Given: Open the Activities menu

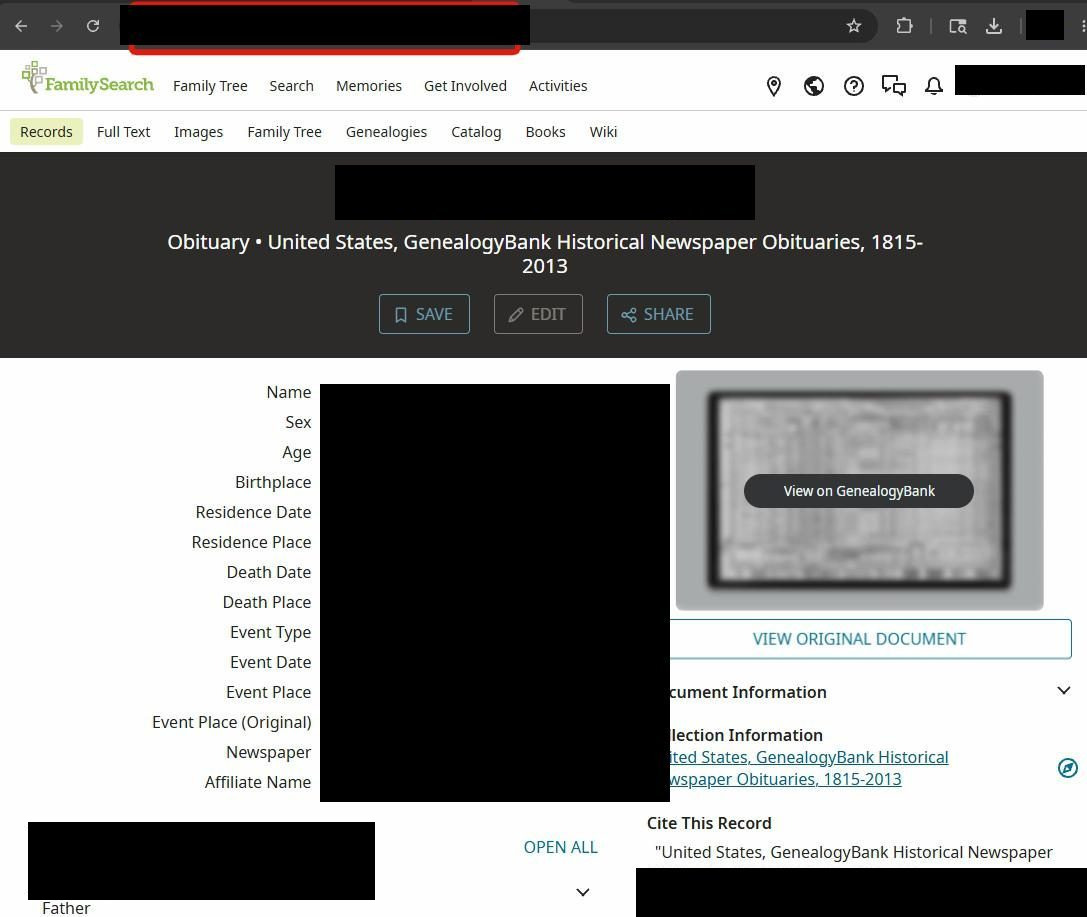Looking at the screenshot, I should 558,86.
